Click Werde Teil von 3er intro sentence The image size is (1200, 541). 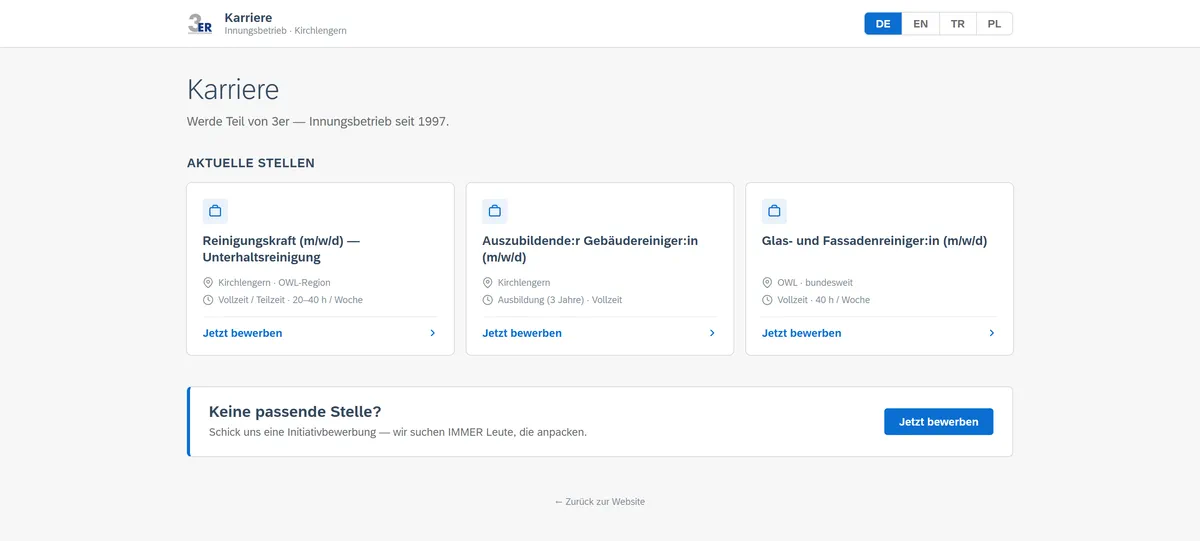coord(318,121)
